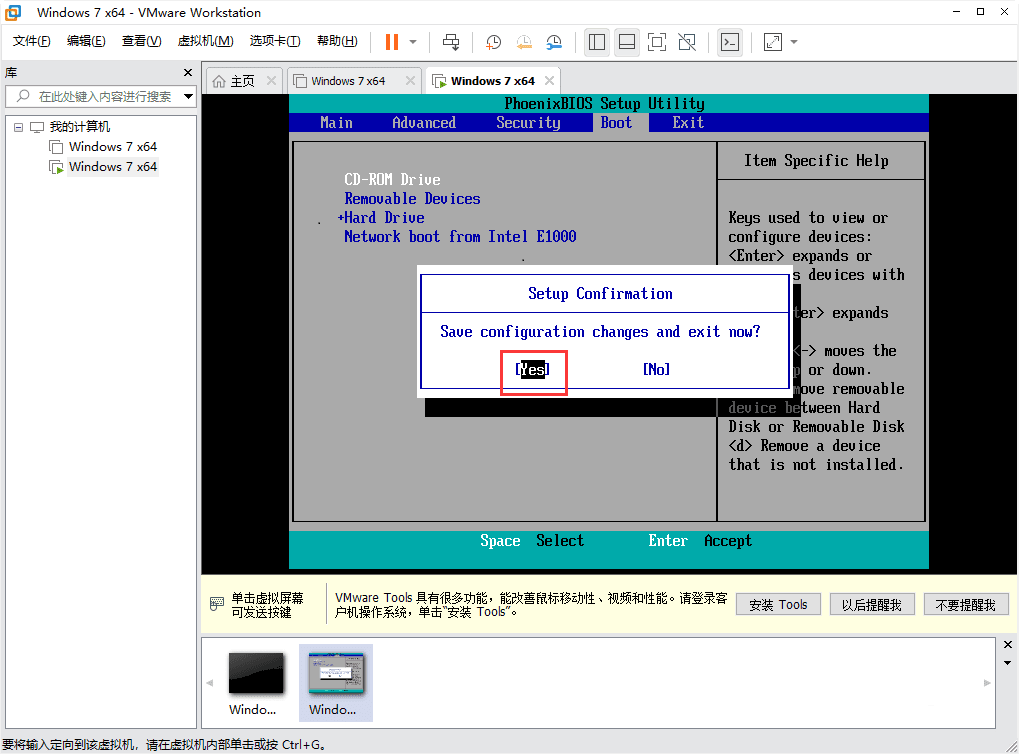
Task: Select the first Windows 7 x64 tree item
Action: 112,147
